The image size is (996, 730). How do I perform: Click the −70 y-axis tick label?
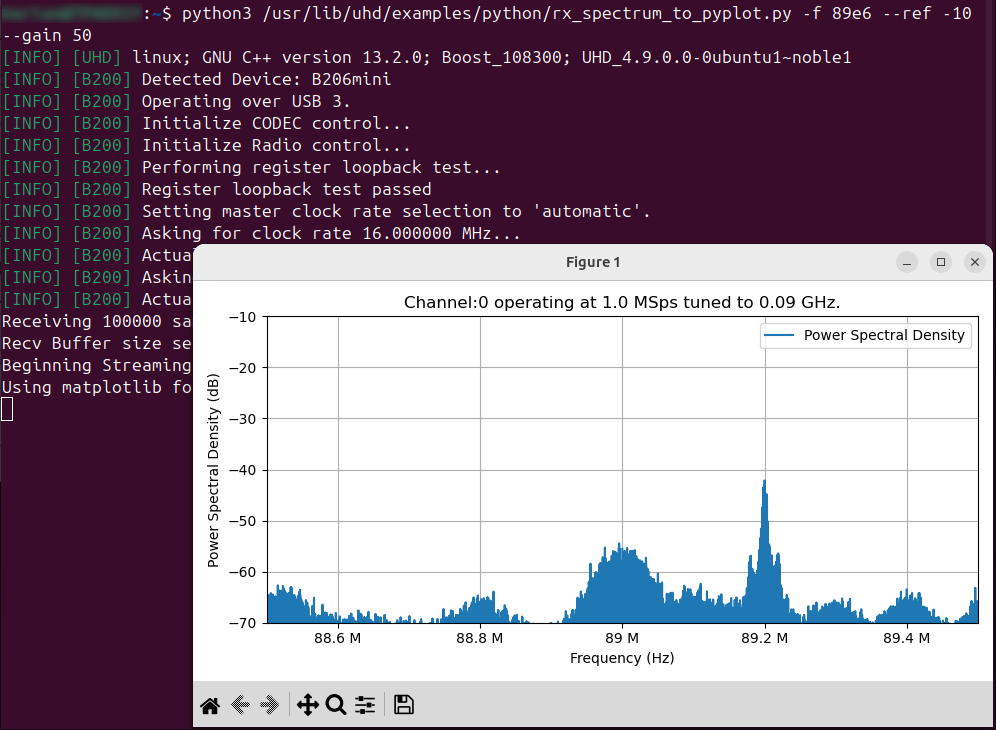[x=243, y=623]
